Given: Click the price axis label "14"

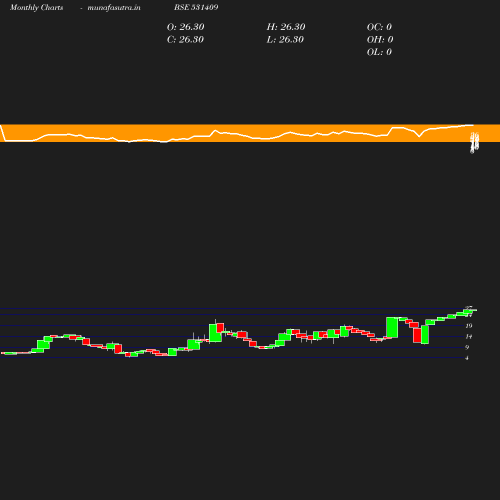Looking at the screenshot, I should tap(469, 336).
